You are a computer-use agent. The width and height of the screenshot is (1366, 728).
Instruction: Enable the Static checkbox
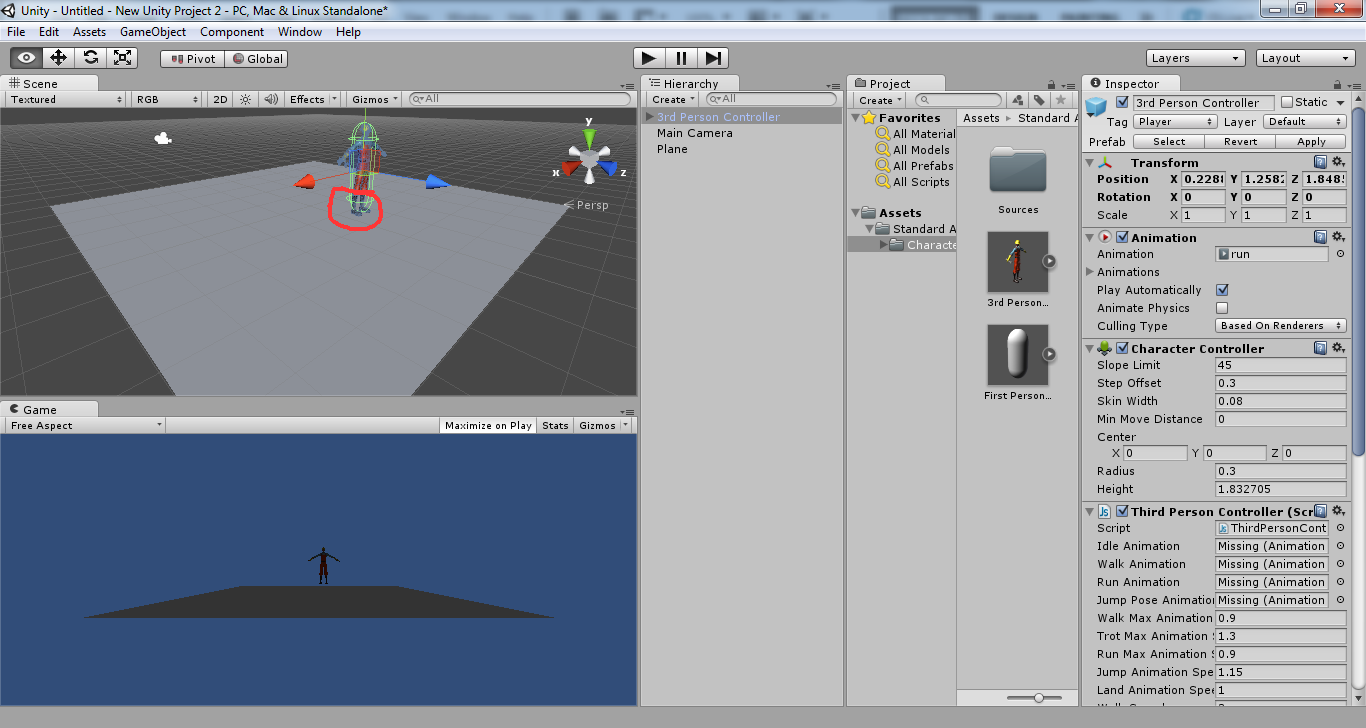pos(1287,102)
